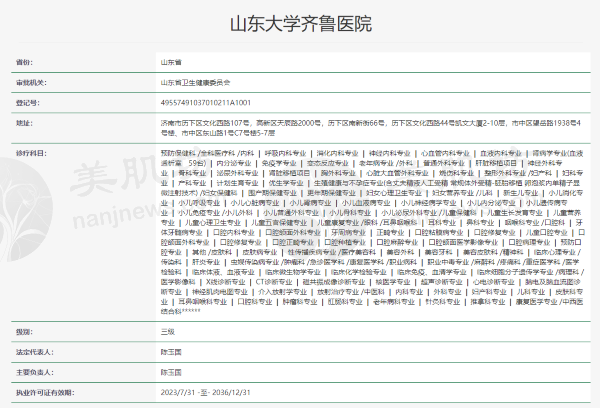Select the 诊疗科目 row label

tap(31, 153)
